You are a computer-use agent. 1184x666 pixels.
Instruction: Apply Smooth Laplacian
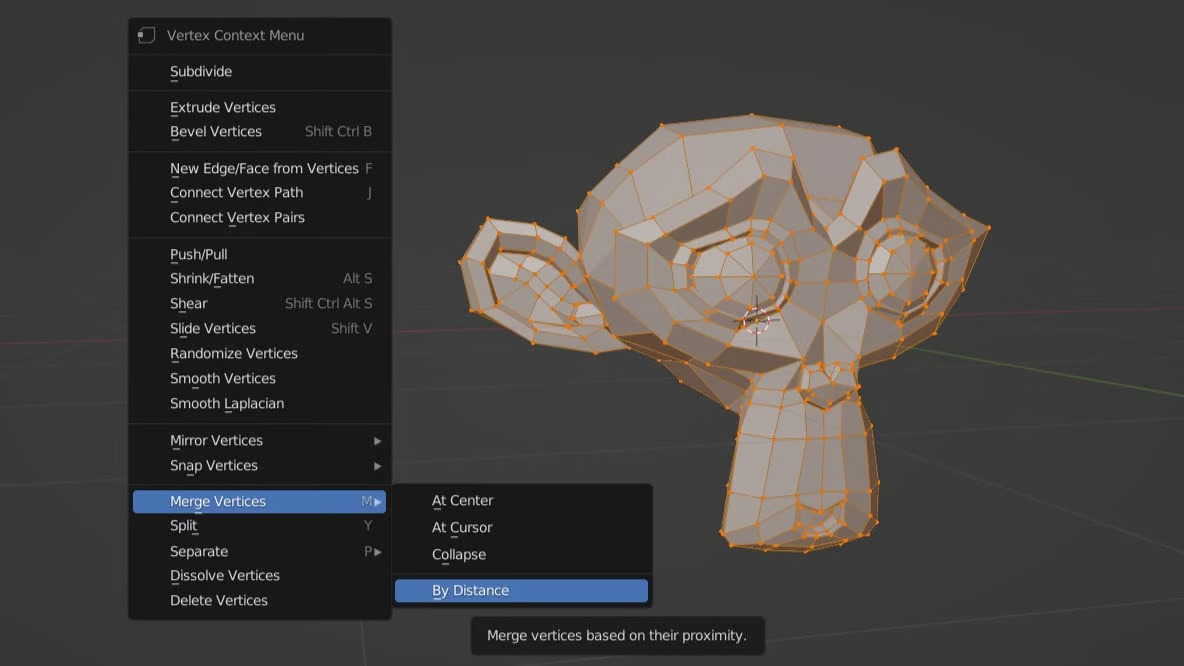[x=227, y=403]
